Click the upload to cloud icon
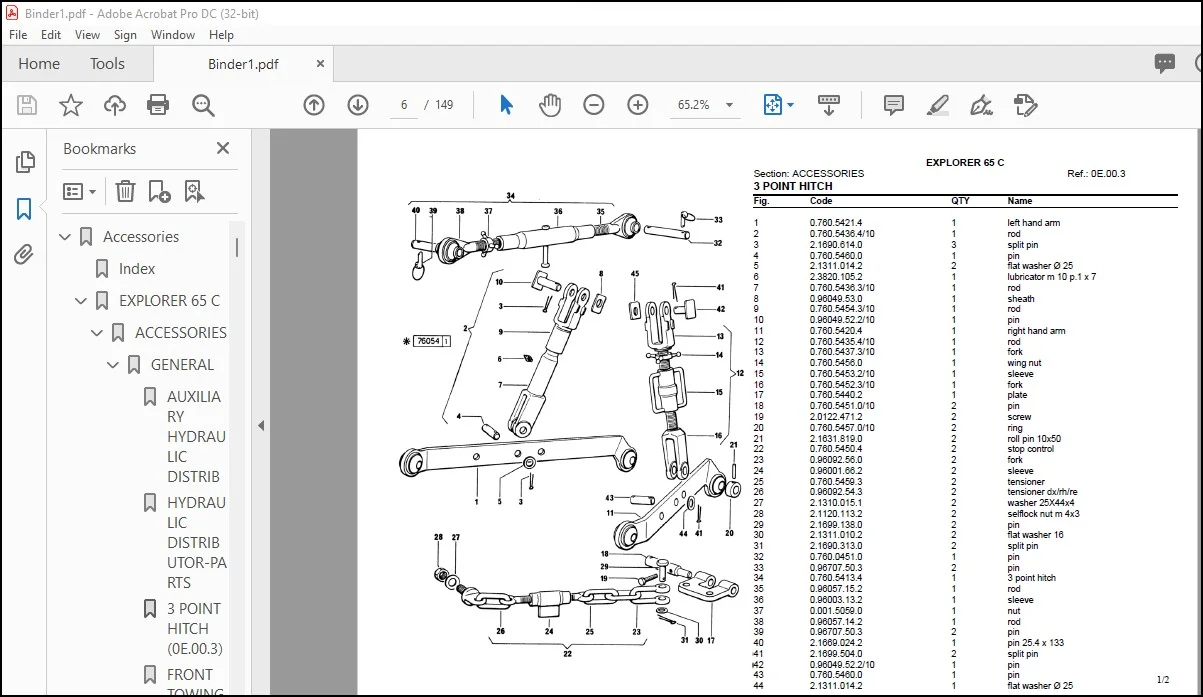The image size is (1203, 697). coord(115,105)
